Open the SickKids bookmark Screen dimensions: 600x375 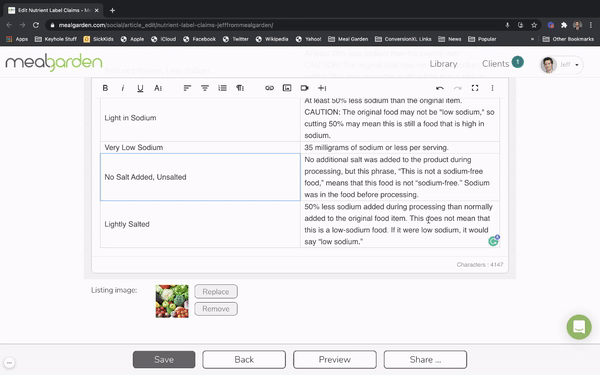99,39
